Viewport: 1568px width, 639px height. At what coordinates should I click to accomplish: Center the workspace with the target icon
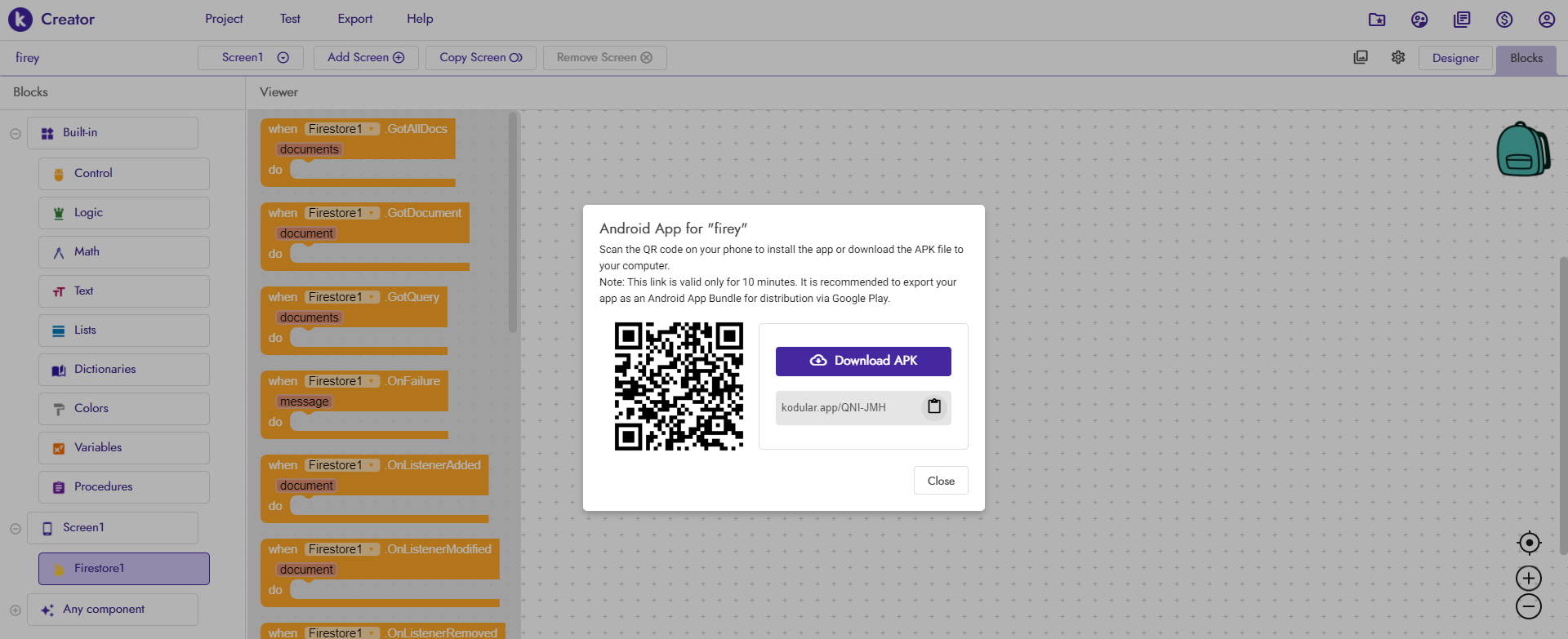tap(1529, 543)
